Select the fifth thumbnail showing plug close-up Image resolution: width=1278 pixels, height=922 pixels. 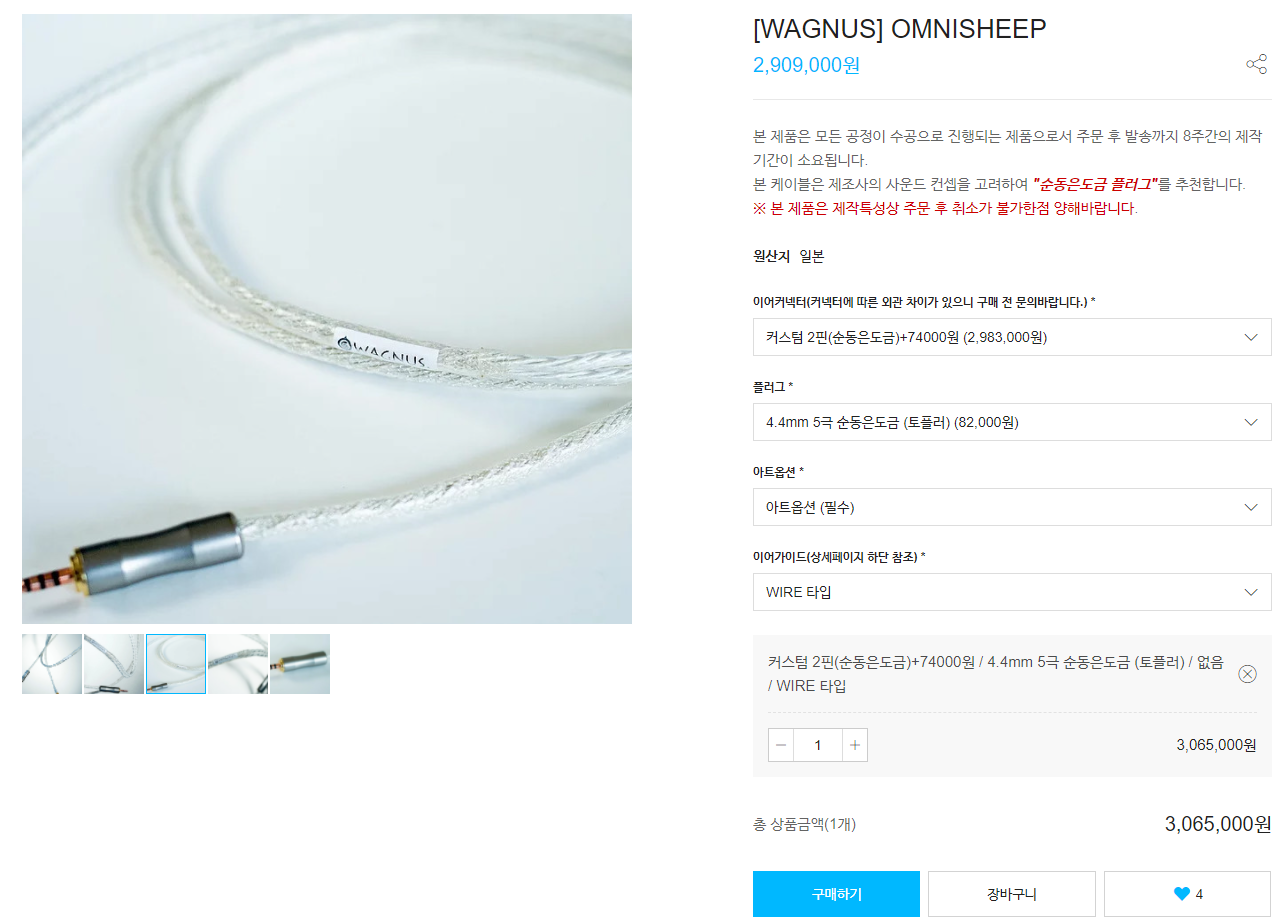[x=300, y=664]
